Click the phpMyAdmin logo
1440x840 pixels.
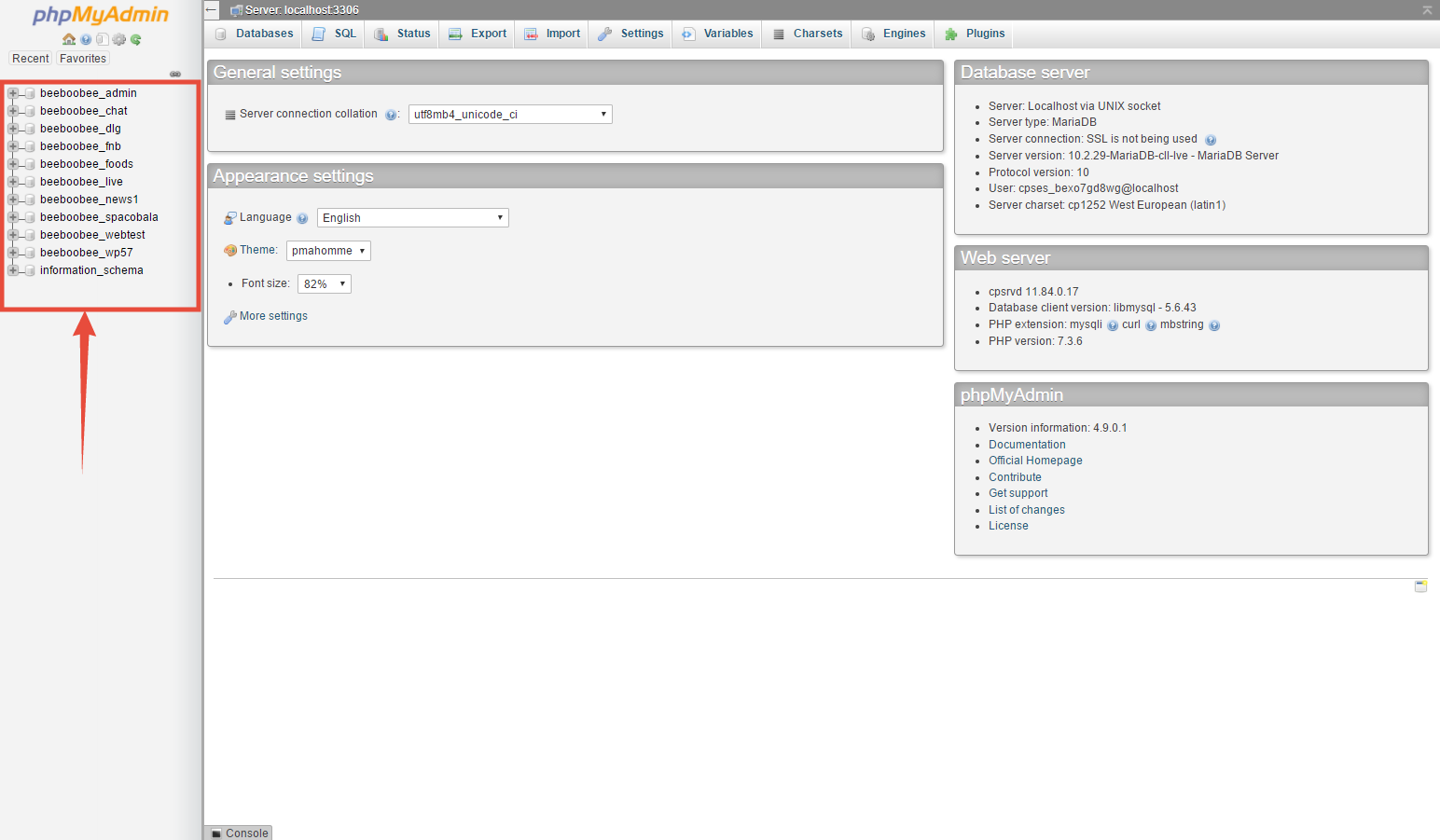[101, 15]
